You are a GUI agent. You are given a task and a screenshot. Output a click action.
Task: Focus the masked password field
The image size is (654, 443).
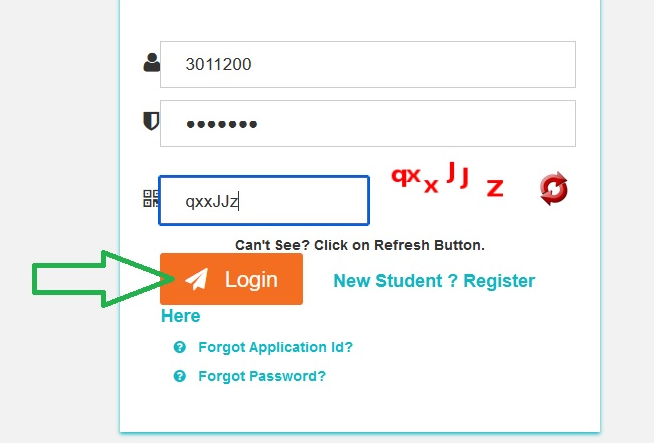368,123
